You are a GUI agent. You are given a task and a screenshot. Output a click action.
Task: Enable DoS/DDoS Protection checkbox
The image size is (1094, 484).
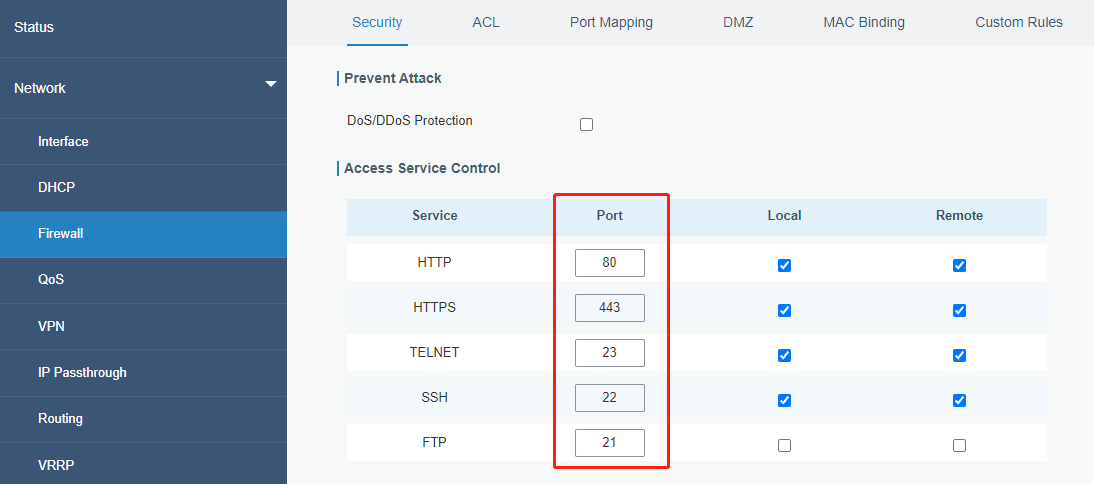point(586,125)
